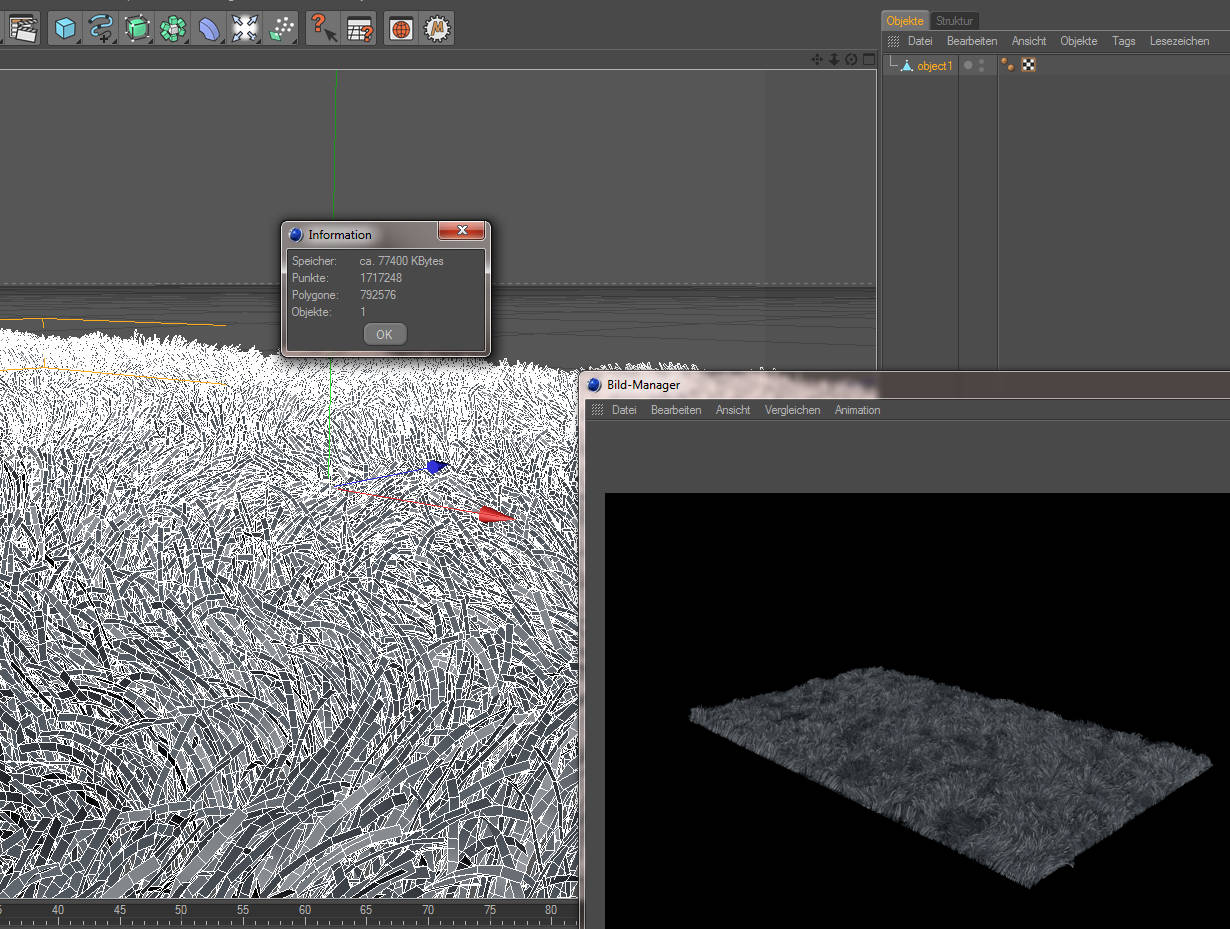1230x929 pixels.
Task: Click the Phong tag on object1
Action: 1008,65
